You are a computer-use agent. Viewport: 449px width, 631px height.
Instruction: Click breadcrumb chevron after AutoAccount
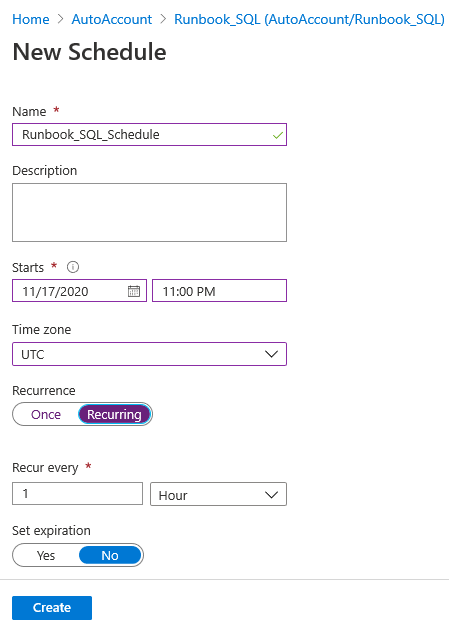click(x=163, y=19)
